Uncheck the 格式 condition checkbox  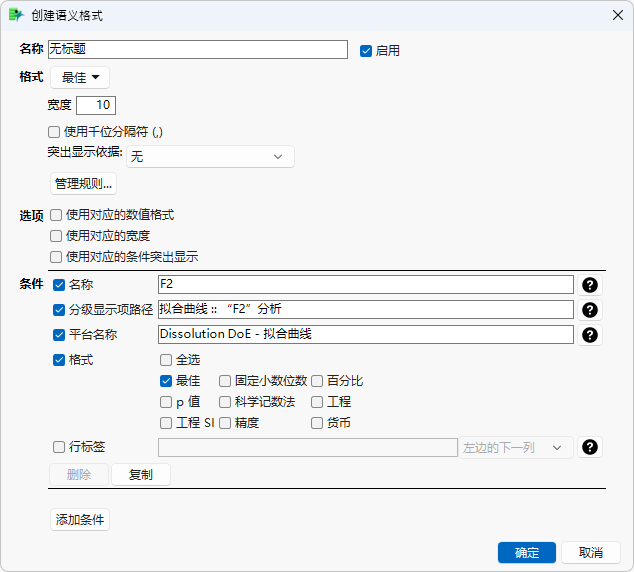coord(59,360)
